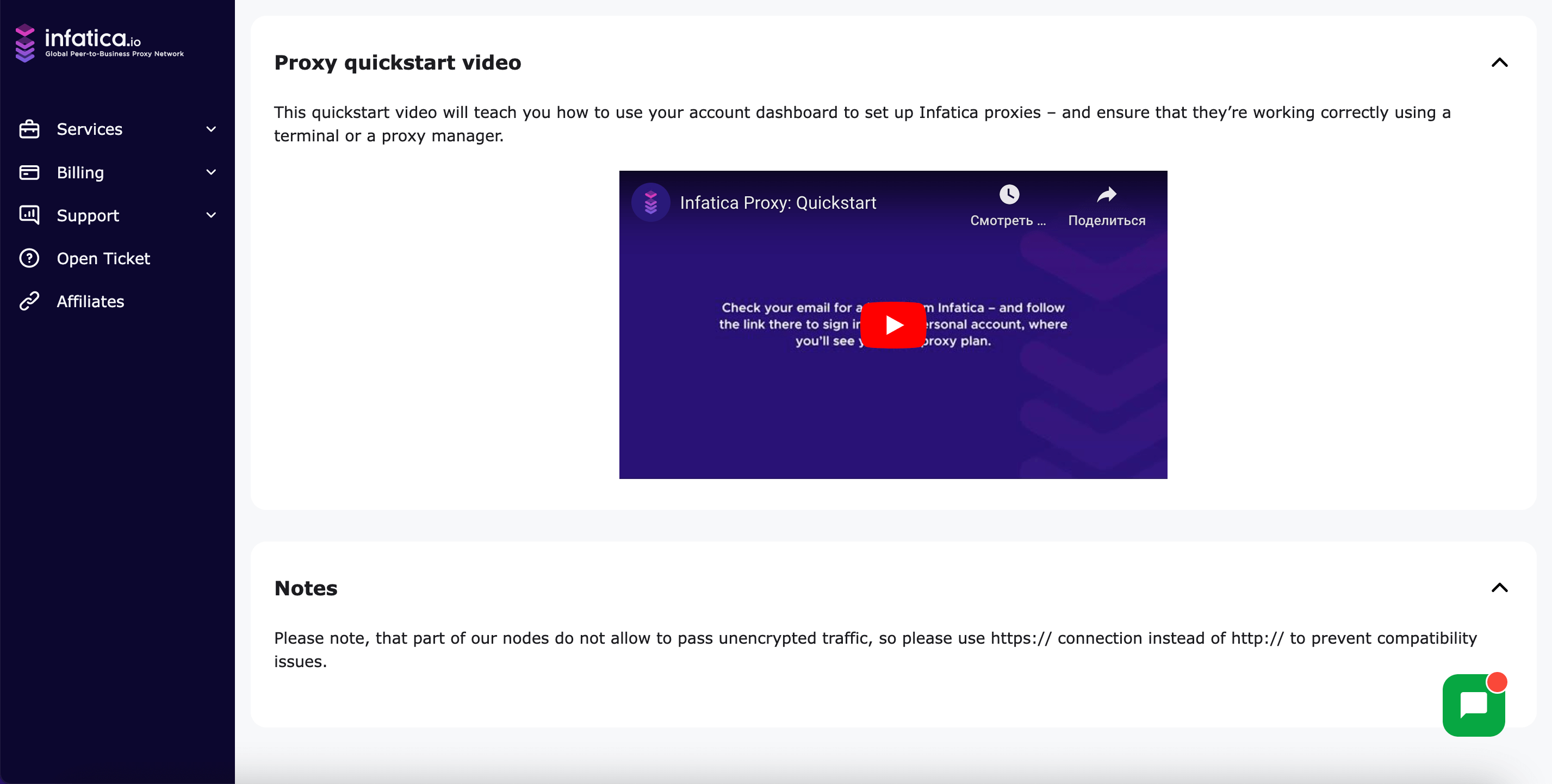Click the Billing credit card icon
Viewport: 1552px width, 784px height.
29,172
